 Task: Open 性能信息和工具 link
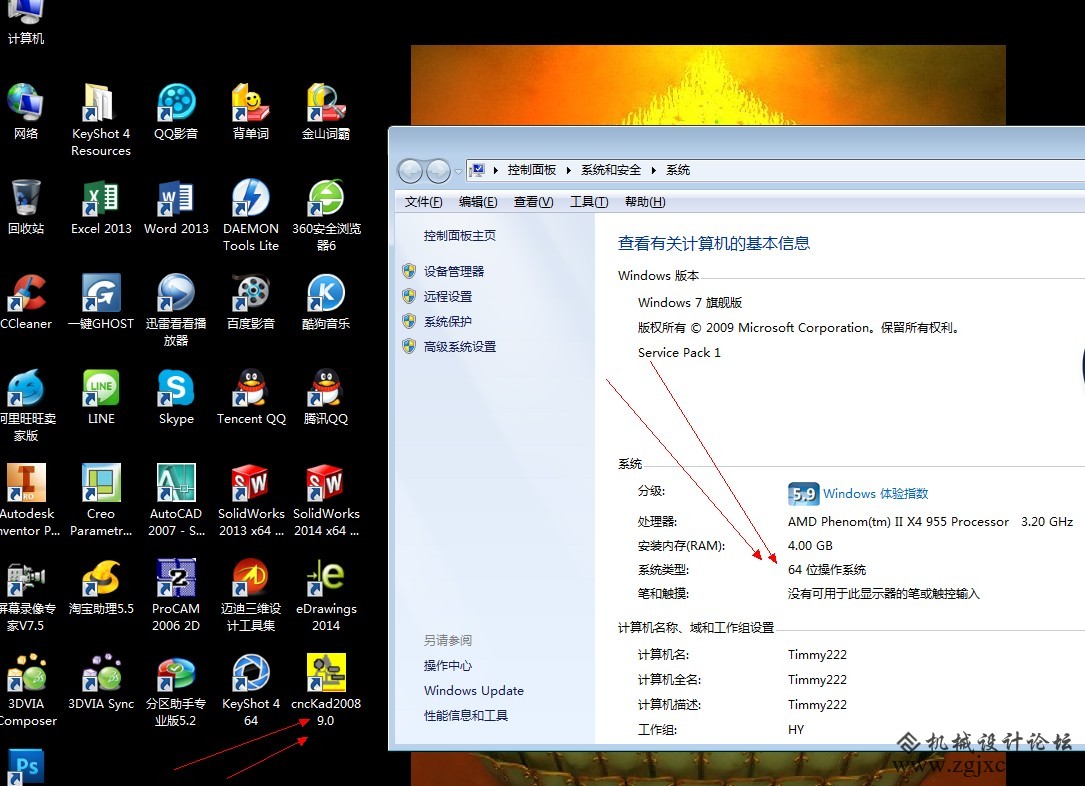coord(466,715)
